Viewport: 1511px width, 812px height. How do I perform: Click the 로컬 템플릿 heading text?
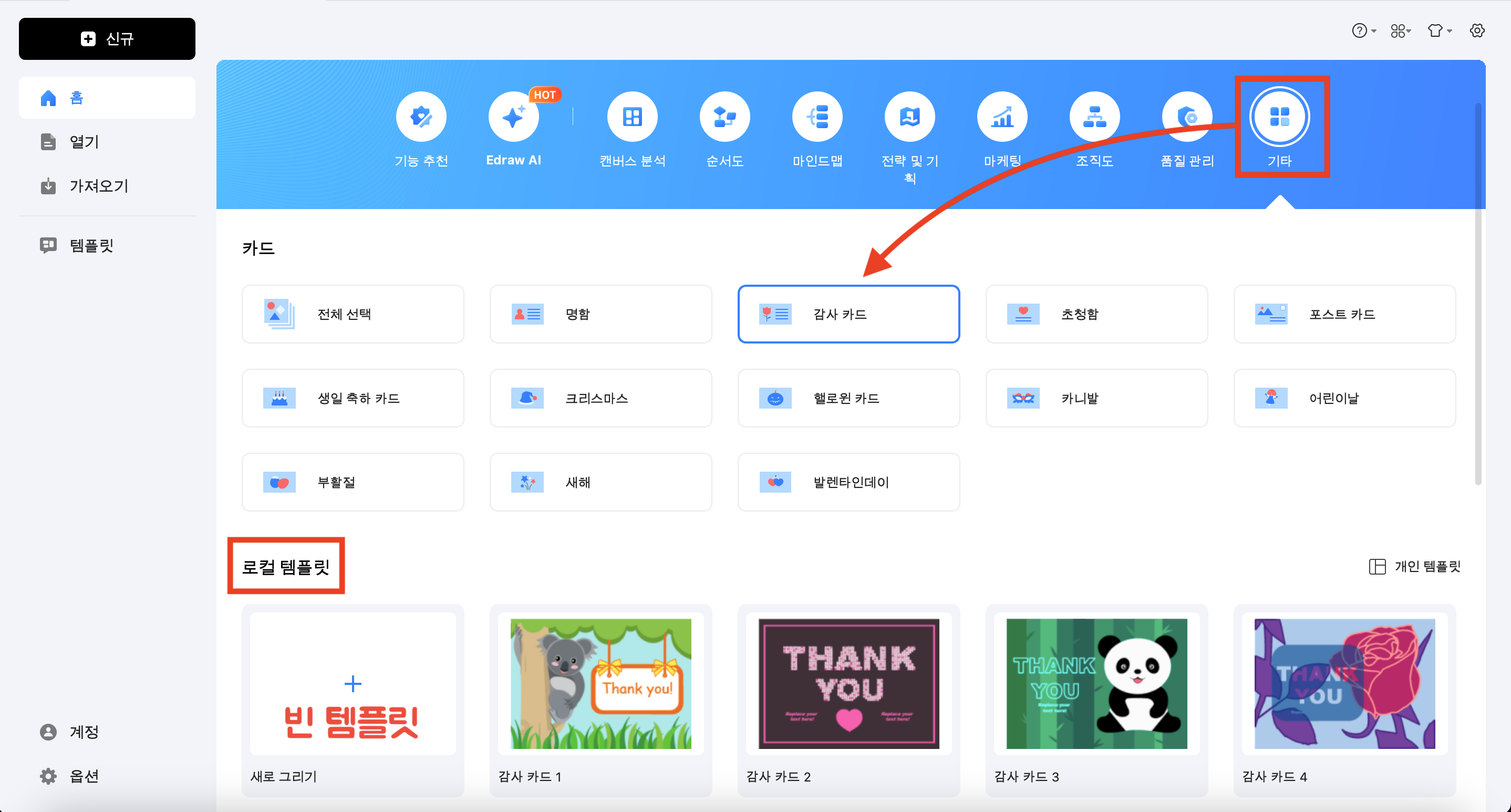[x=286, y=566]
